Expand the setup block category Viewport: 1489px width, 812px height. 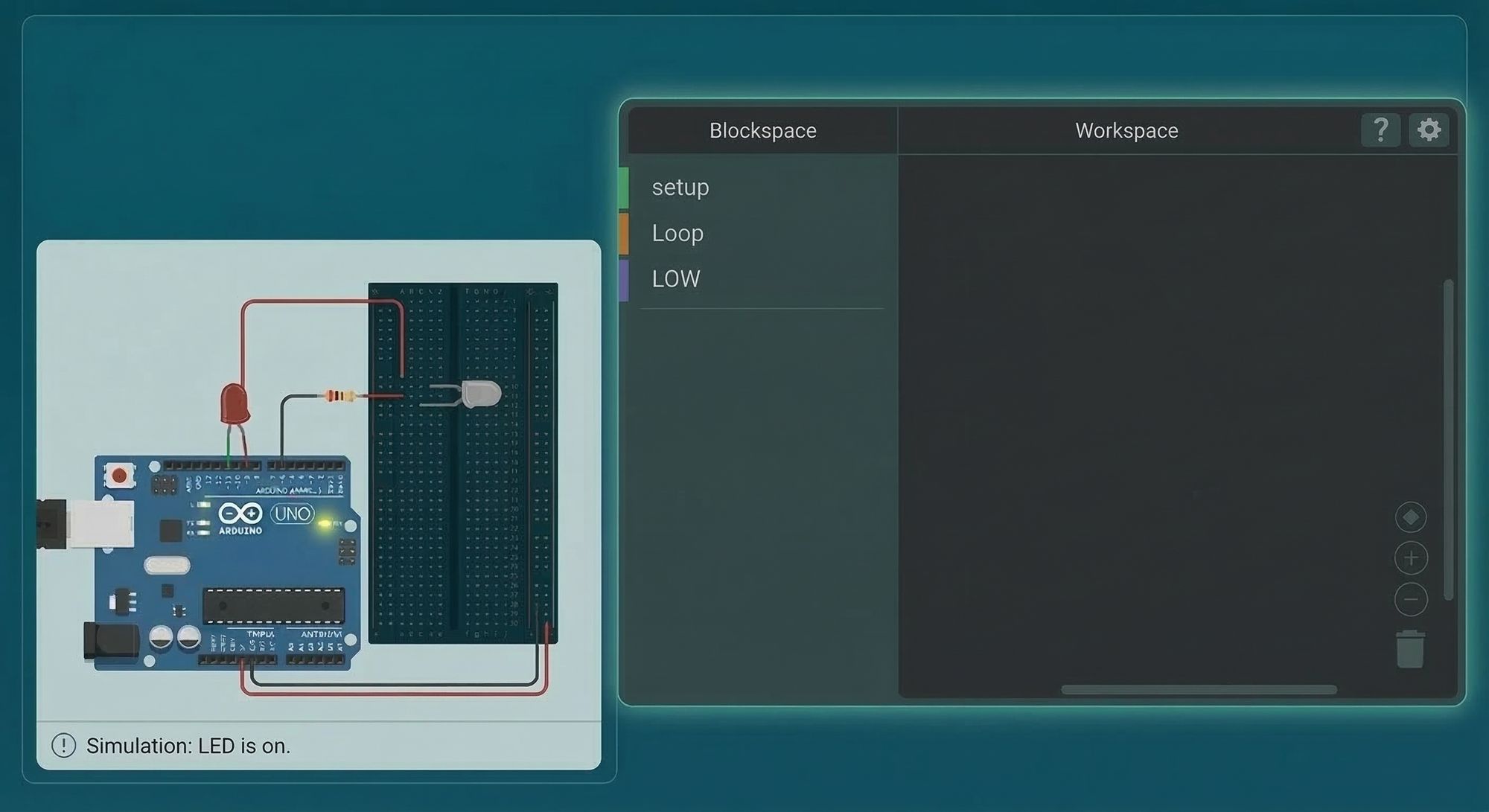[x=680, y=187]
